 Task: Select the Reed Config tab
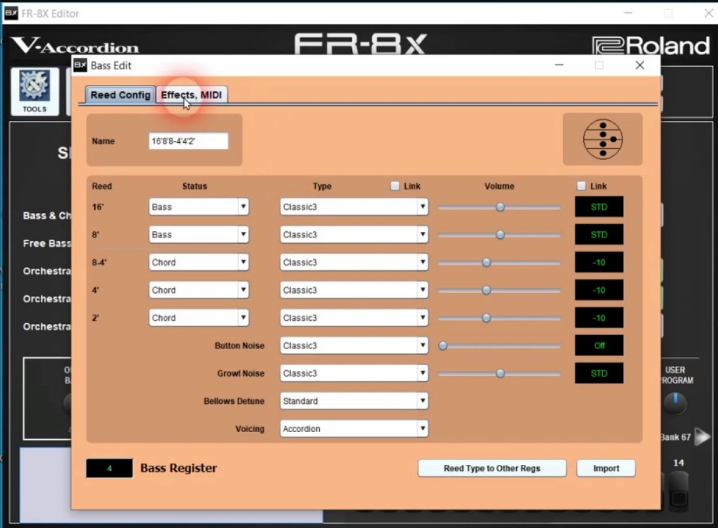point(120,95)
